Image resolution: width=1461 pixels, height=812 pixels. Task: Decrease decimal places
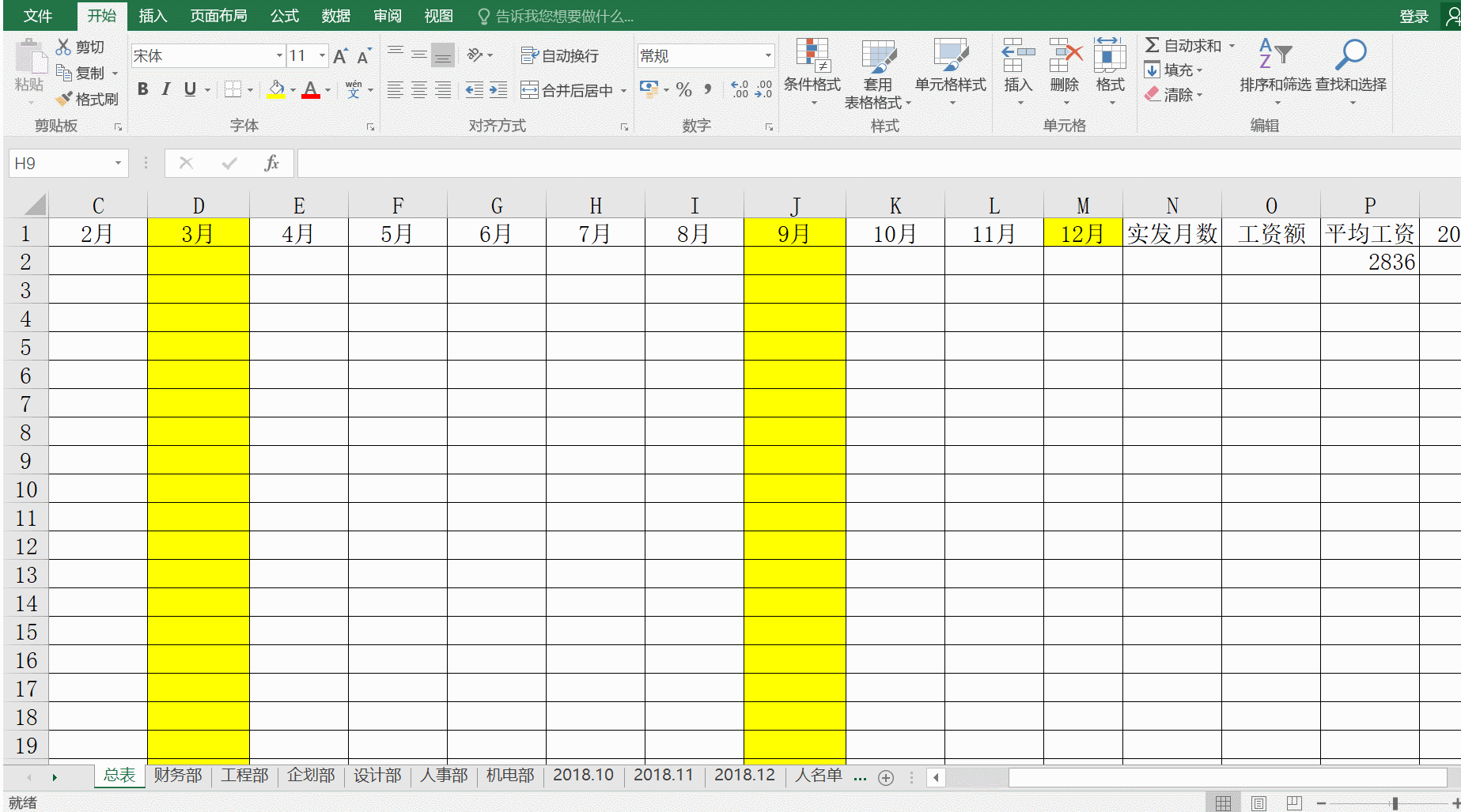click(x=763, y=89)
